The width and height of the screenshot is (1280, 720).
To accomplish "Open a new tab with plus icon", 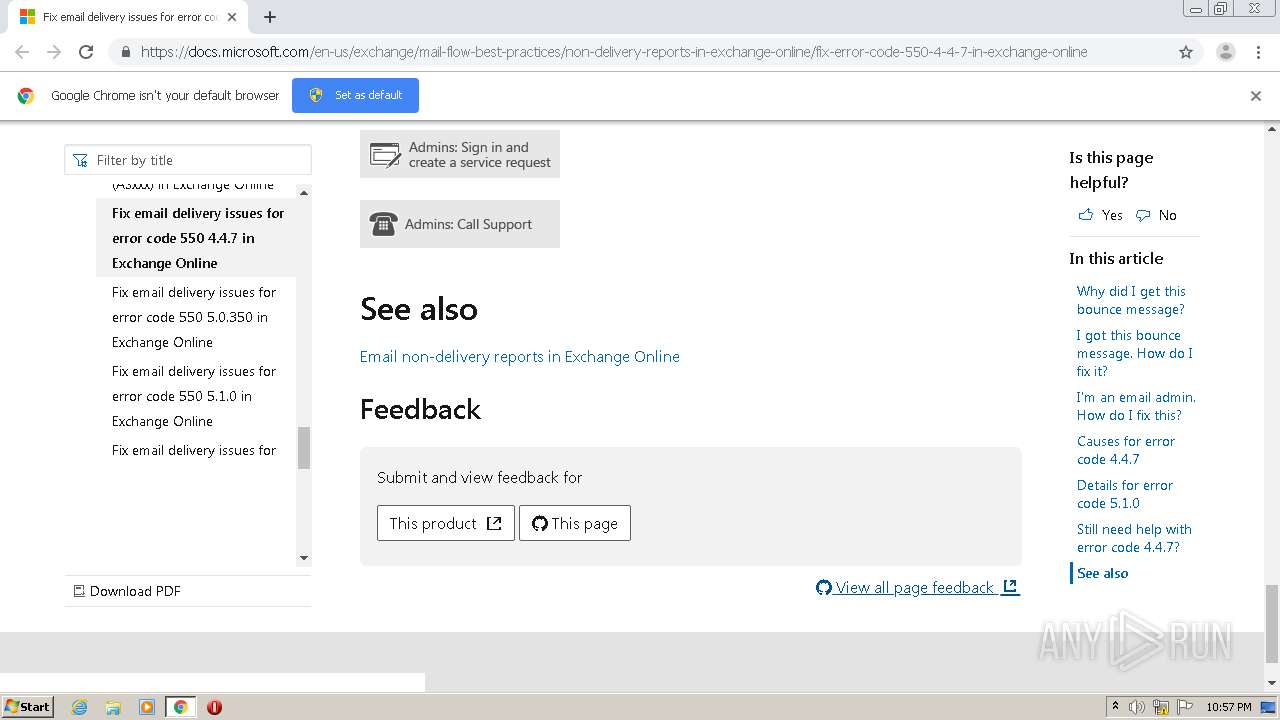I will click(x=270, y=17).
